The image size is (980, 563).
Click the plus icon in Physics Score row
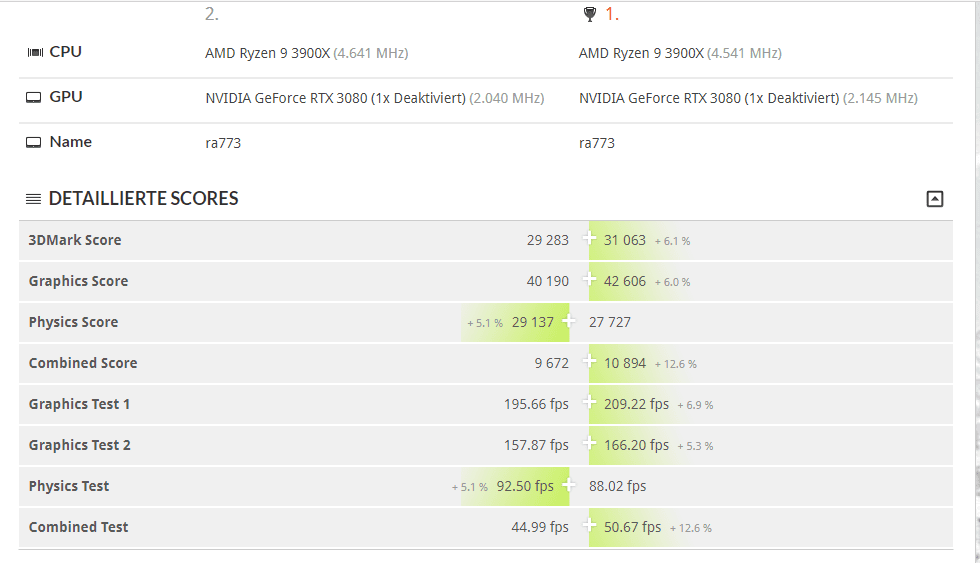(569, 321)
